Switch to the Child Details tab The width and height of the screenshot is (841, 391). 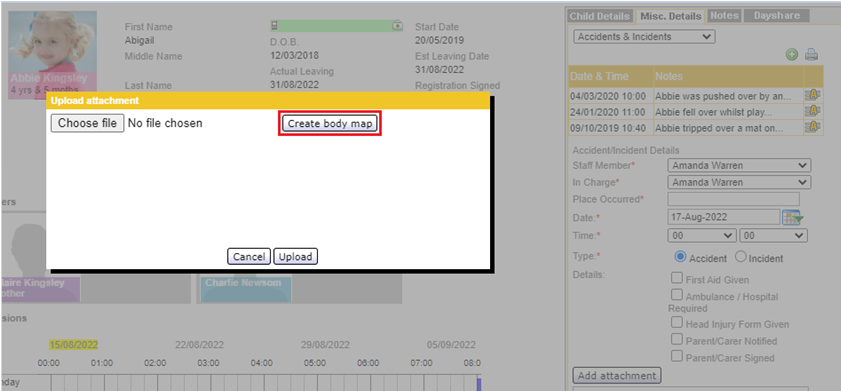point(599,16)
